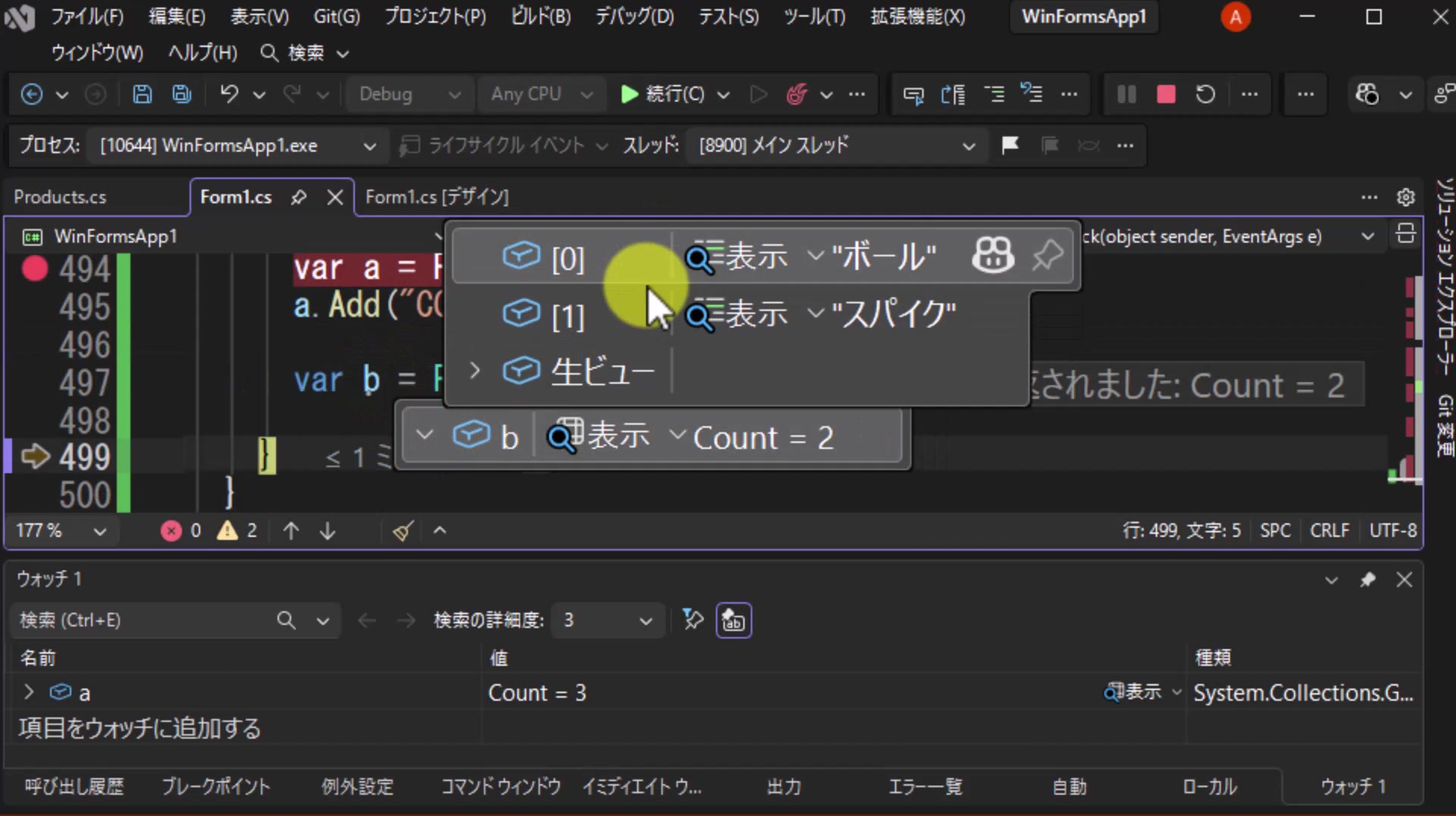This screenshot has width=1456, height=816.
Task: Click the code cleanup broom icon
Action: pos(403,531)
